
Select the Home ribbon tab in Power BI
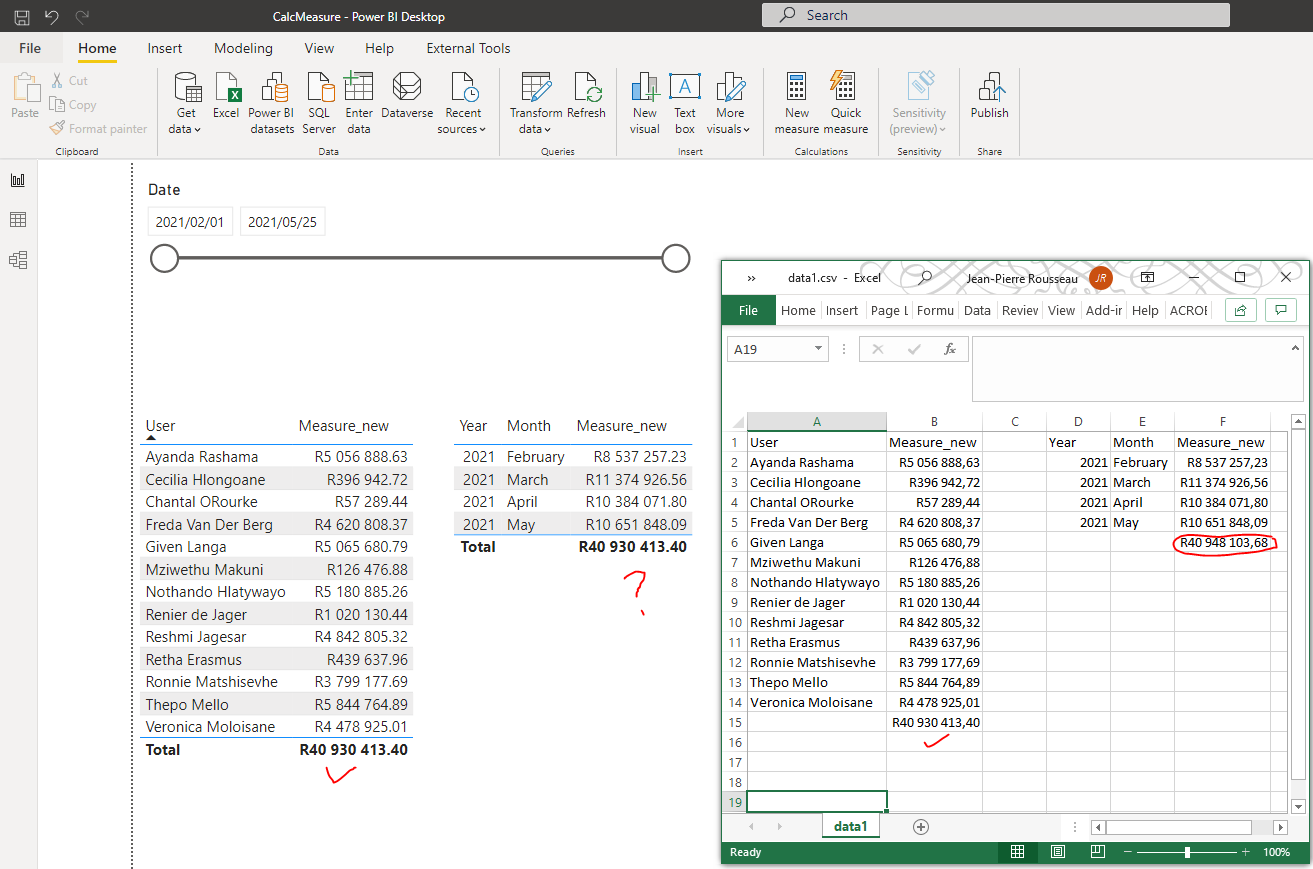click(x=98, y=48)
